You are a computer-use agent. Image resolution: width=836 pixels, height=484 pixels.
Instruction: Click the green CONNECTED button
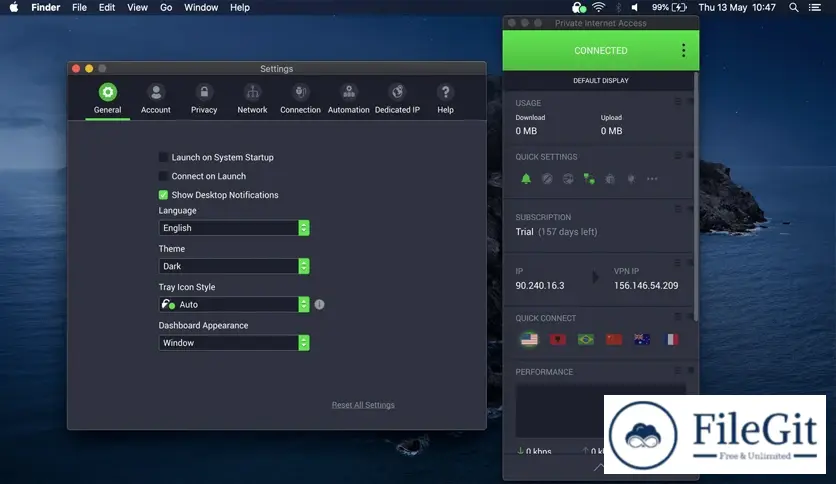tap(601, 51)
